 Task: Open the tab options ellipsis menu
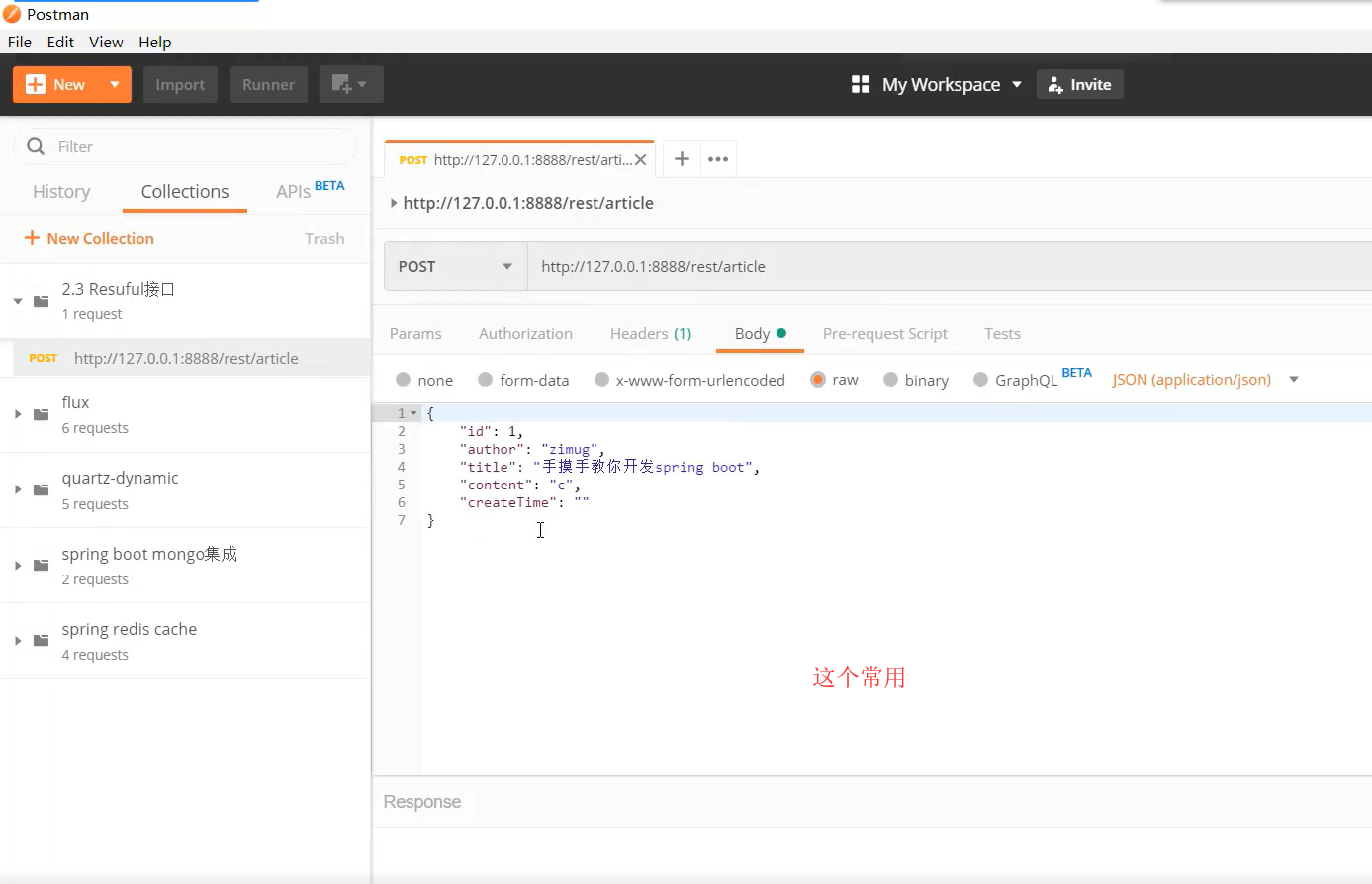coord(718,159)
